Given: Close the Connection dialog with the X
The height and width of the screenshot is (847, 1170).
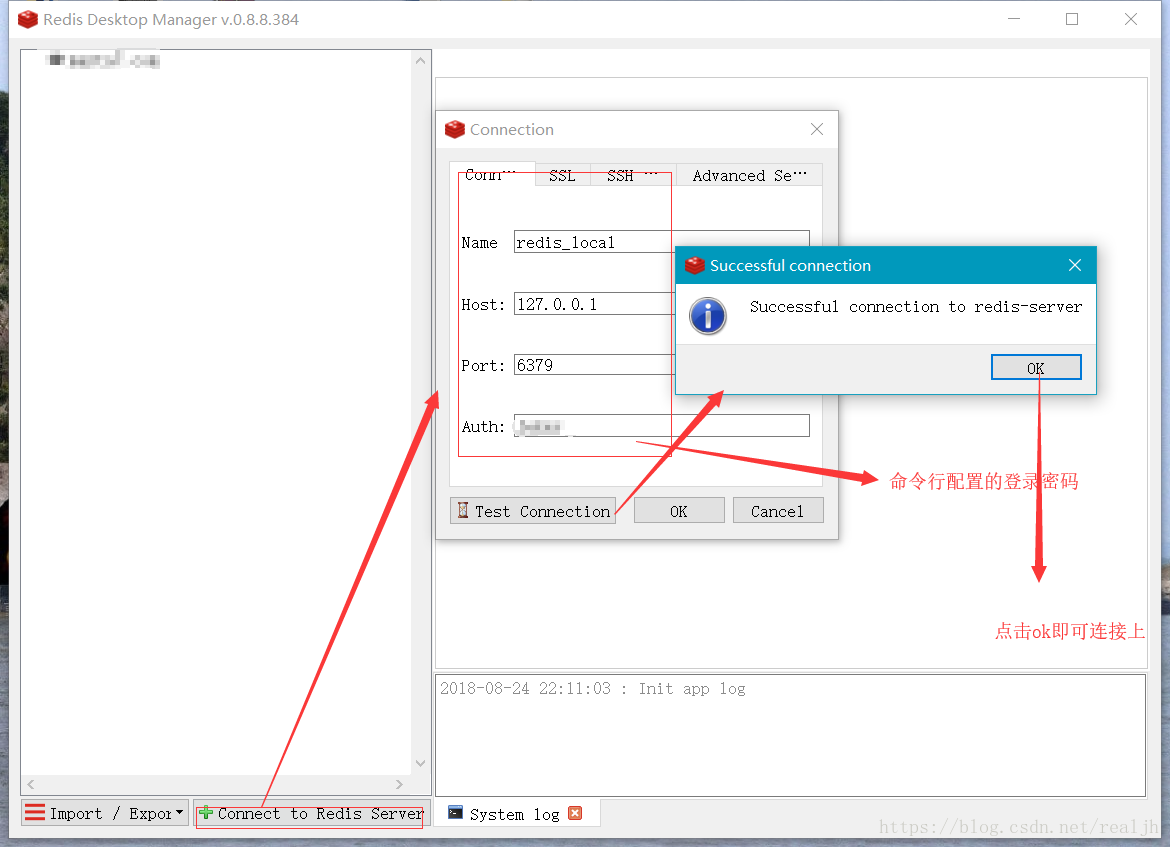Looking at the screenshot, I should tap(817, 129).
